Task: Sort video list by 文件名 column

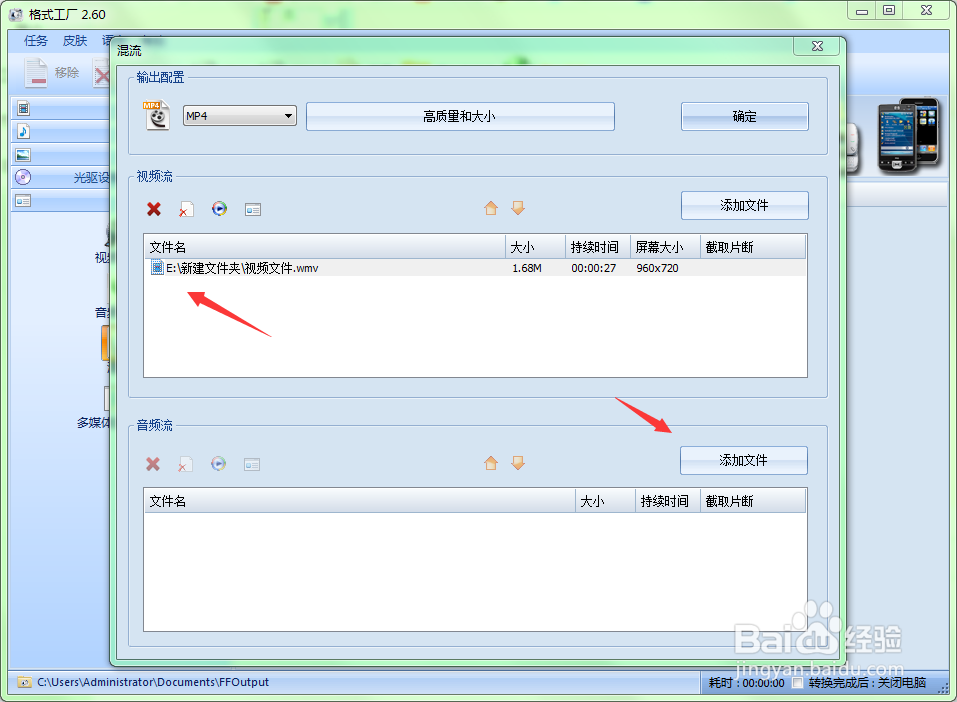Action: [325, 247]
